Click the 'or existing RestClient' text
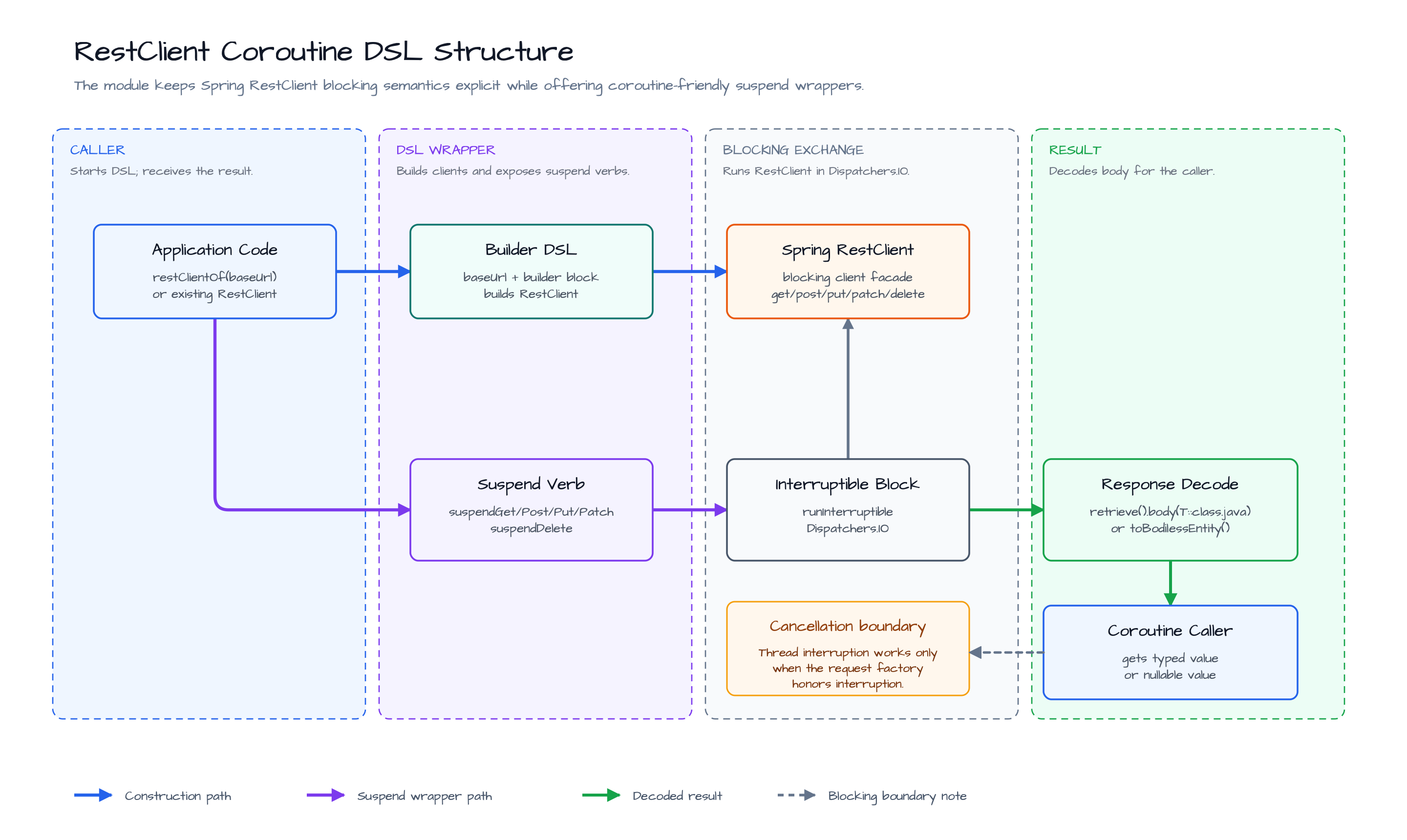The height and width of the screenshot is (840, 1407). point(214,294)
